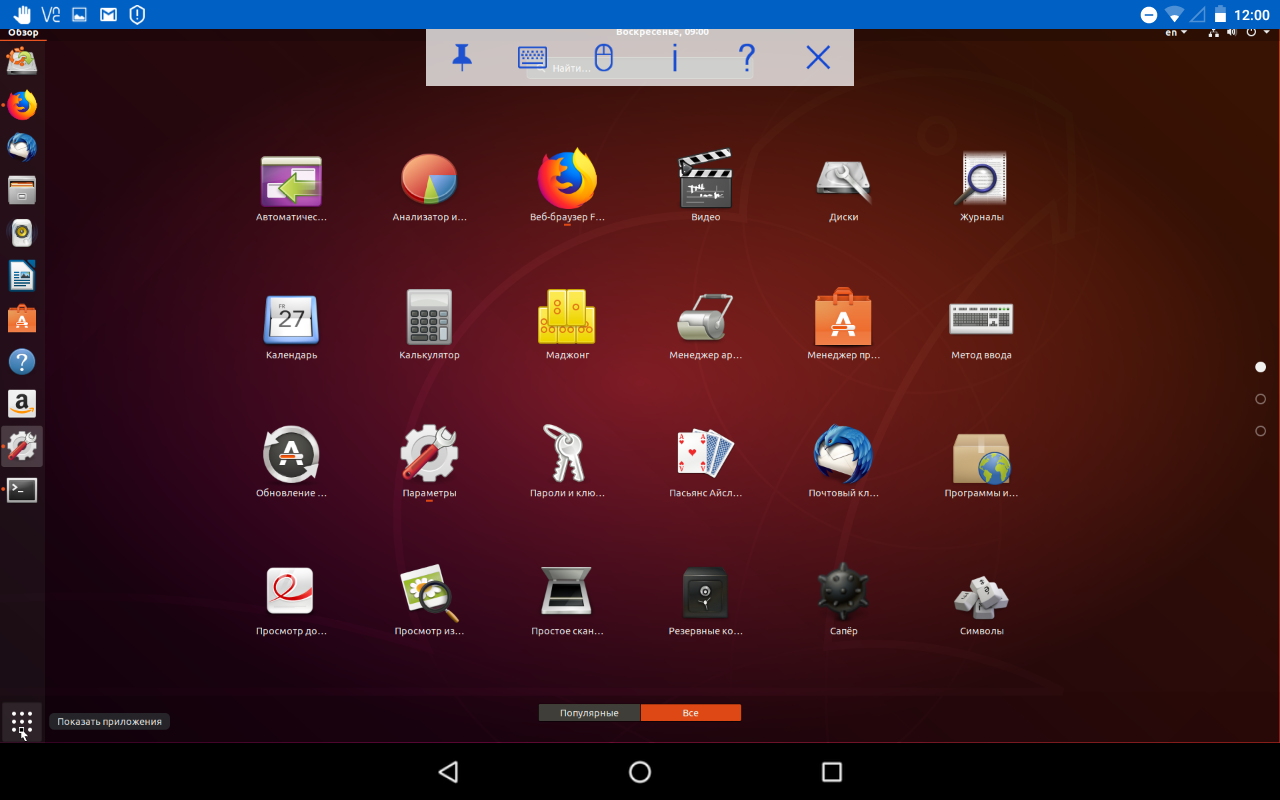
Task: Start the Маджонг game
Action: point(567,326)
